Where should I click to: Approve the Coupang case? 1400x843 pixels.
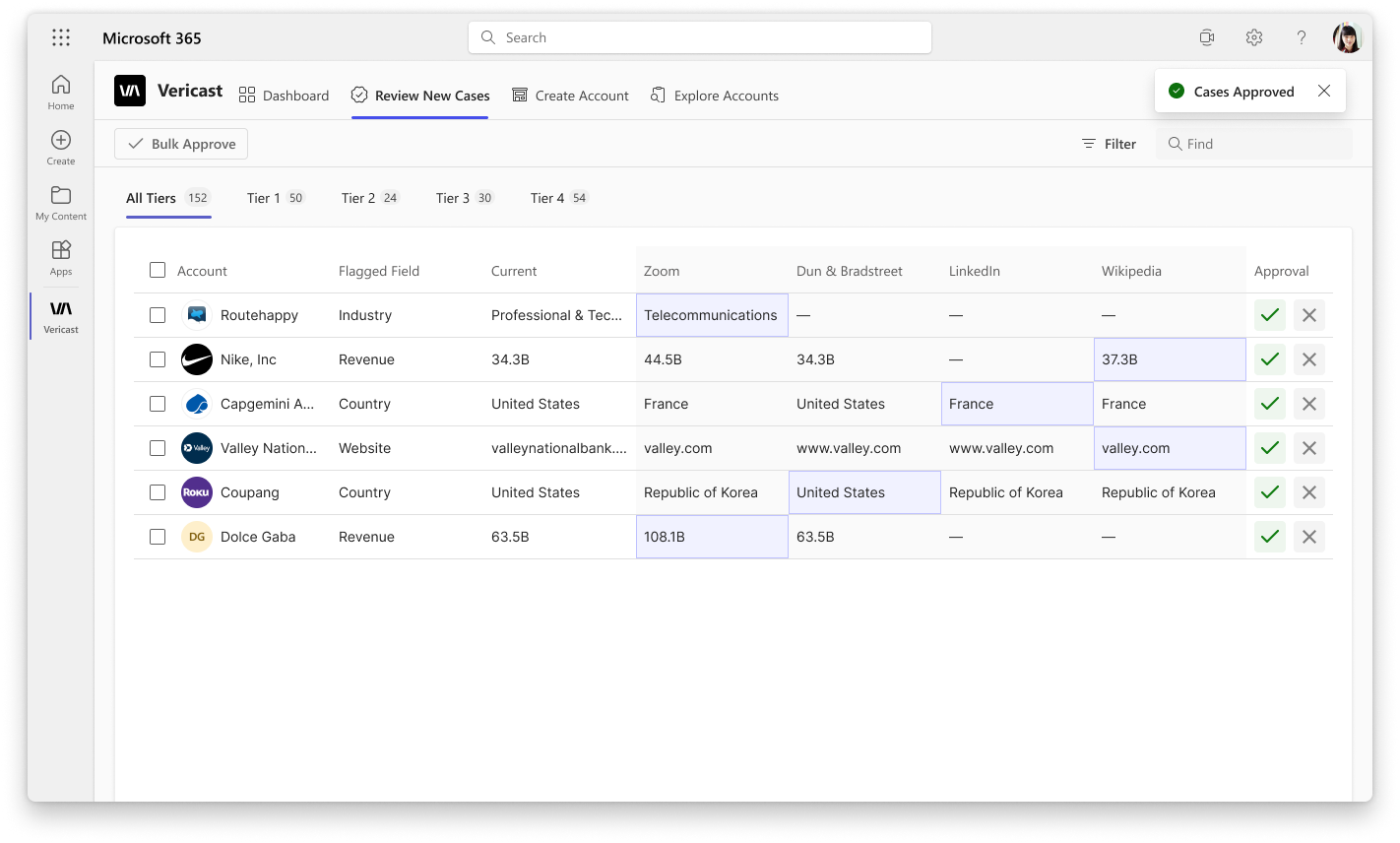click(x=1270, y=492)
